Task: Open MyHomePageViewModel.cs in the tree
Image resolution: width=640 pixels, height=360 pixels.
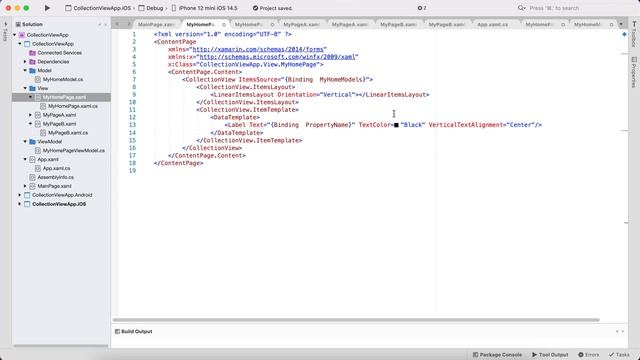Action: point(73,151)
